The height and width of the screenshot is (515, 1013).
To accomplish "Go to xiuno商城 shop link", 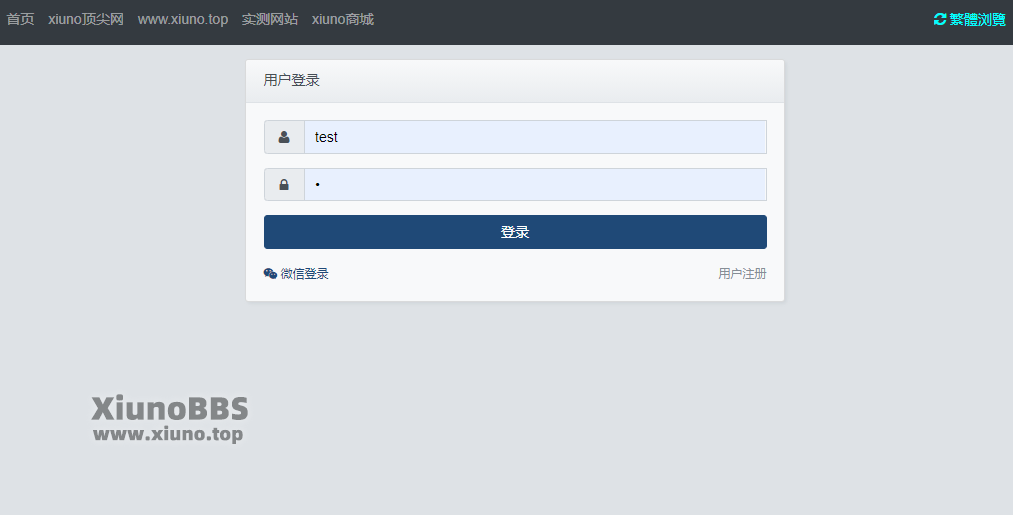I will point(343,19).
